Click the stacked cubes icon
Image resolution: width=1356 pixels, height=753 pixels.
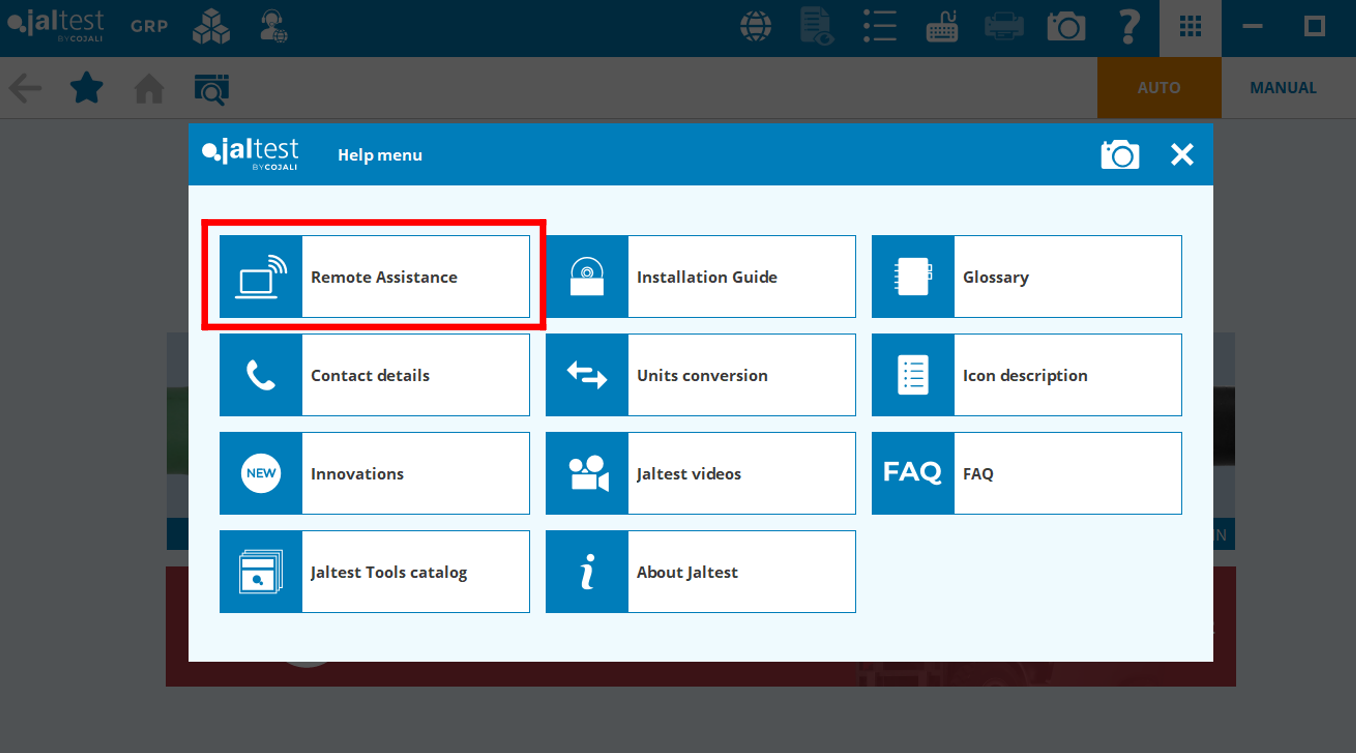211,26
